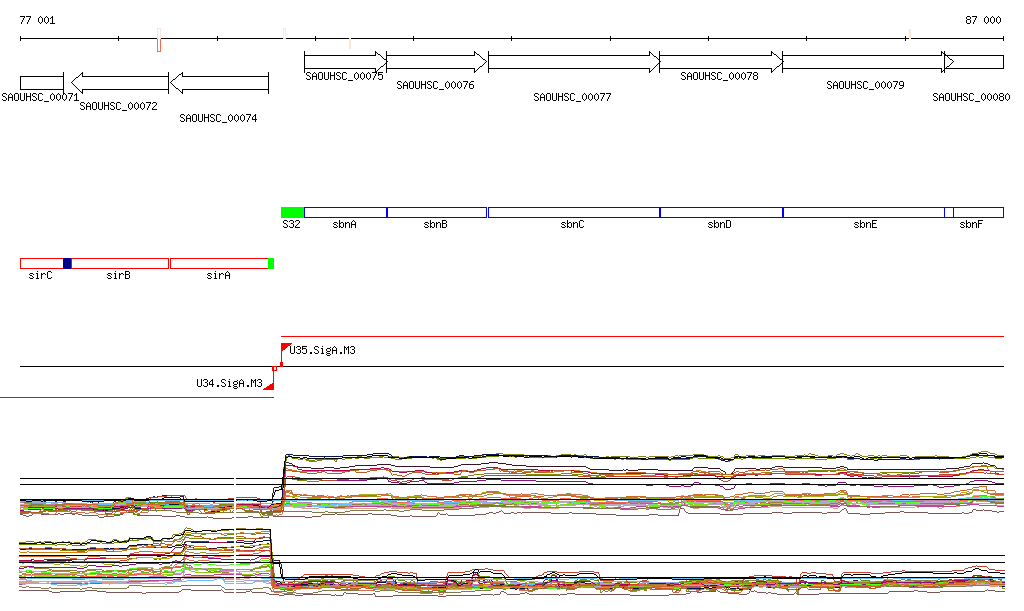This screenshot has width=1024, height=611.
Task: Select the SAOUHSC_00076 gene arrow
Action: coord(436,62)
